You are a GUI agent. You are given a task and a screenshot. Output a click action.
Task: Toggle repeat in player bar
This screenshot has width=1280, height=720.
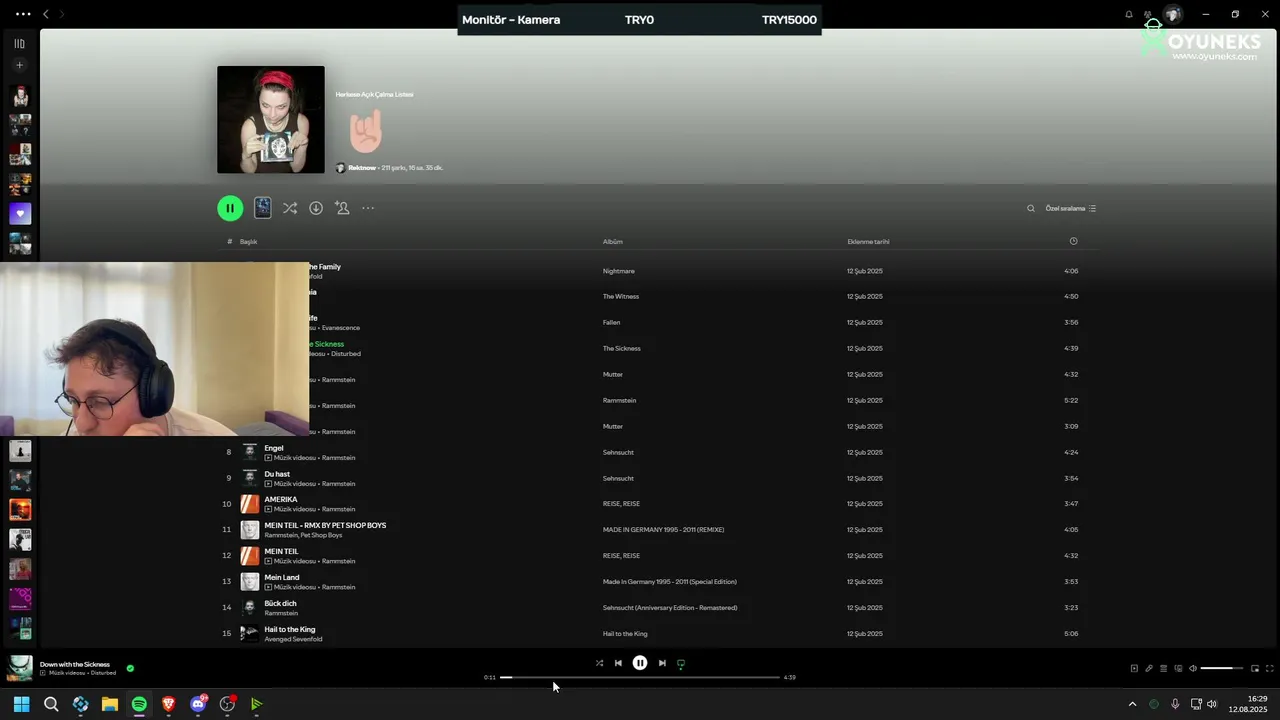tap(681, 663)
